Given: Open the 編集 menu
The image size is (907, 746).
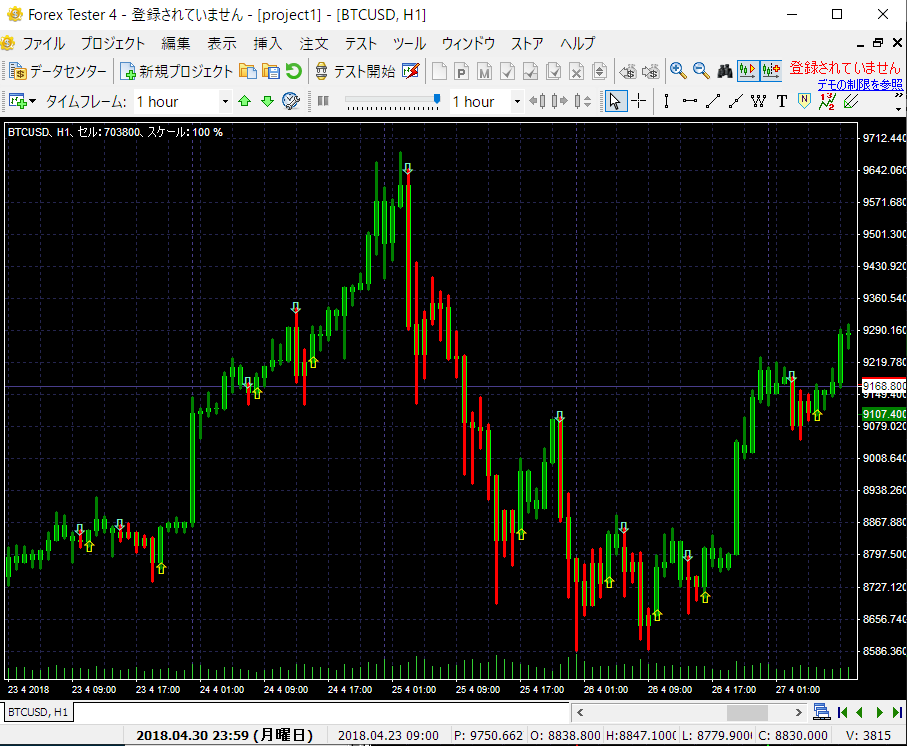Looking at the screenshot, I should (176, 43).
